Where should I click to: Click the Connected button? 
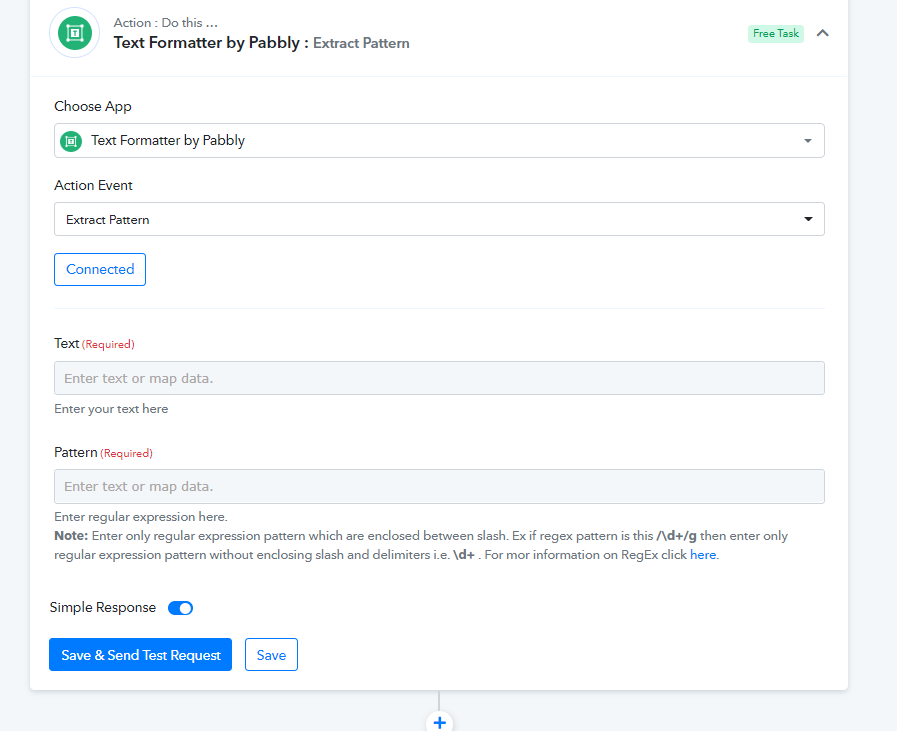pos(100,270)
